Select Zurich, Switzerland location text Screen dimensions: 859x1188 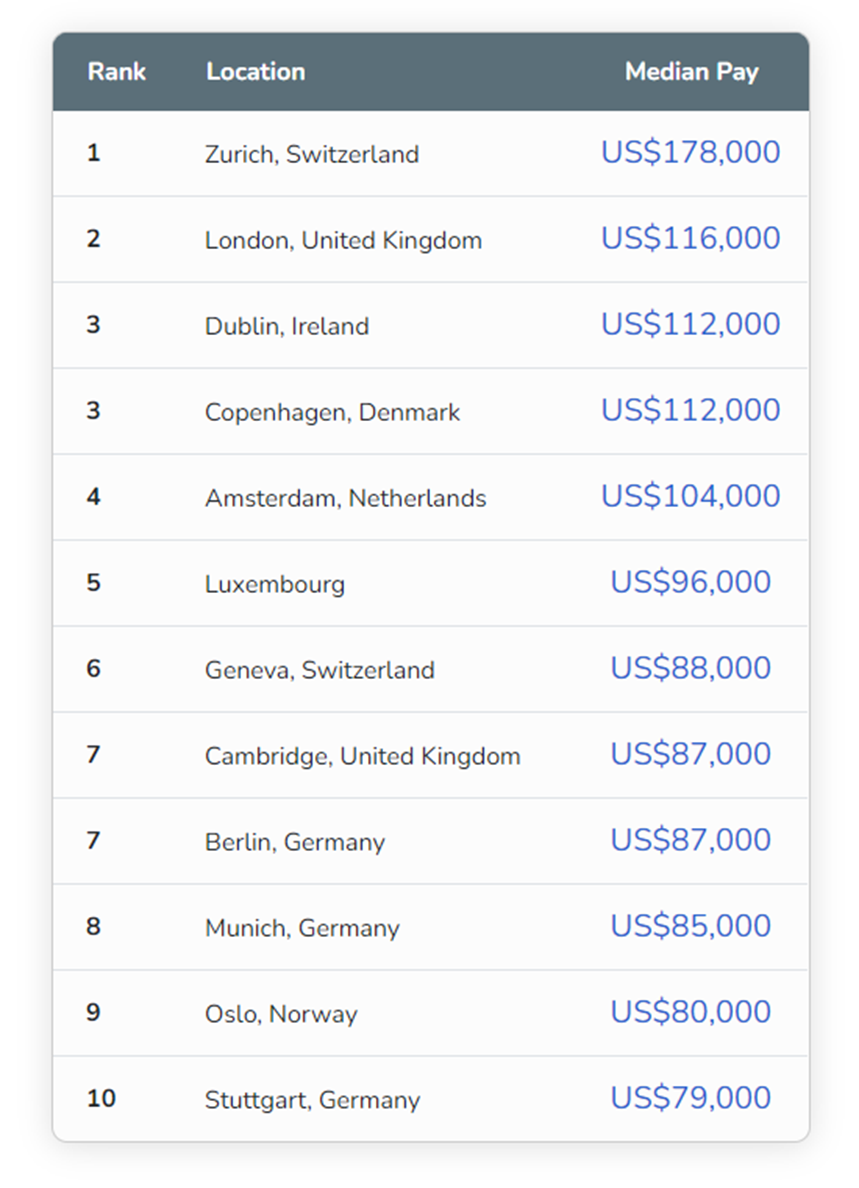point(311,154)
